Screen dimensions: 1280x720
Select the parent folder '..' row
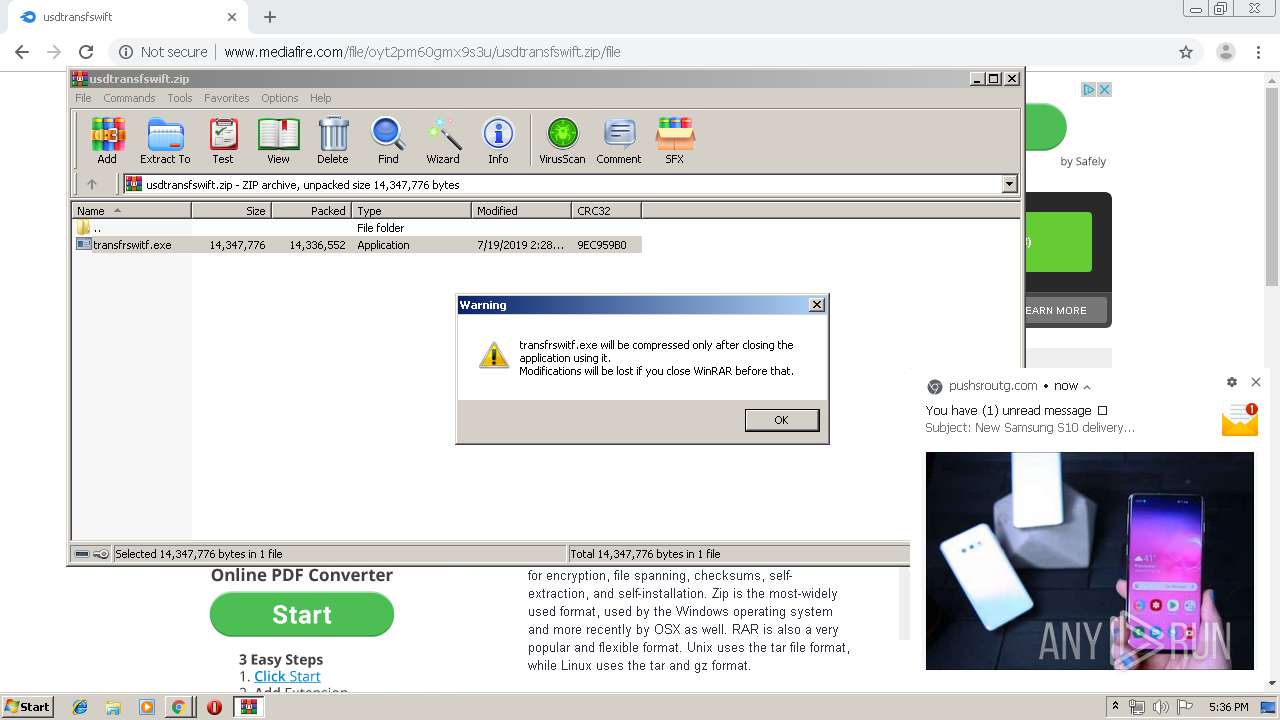(357, 228)
